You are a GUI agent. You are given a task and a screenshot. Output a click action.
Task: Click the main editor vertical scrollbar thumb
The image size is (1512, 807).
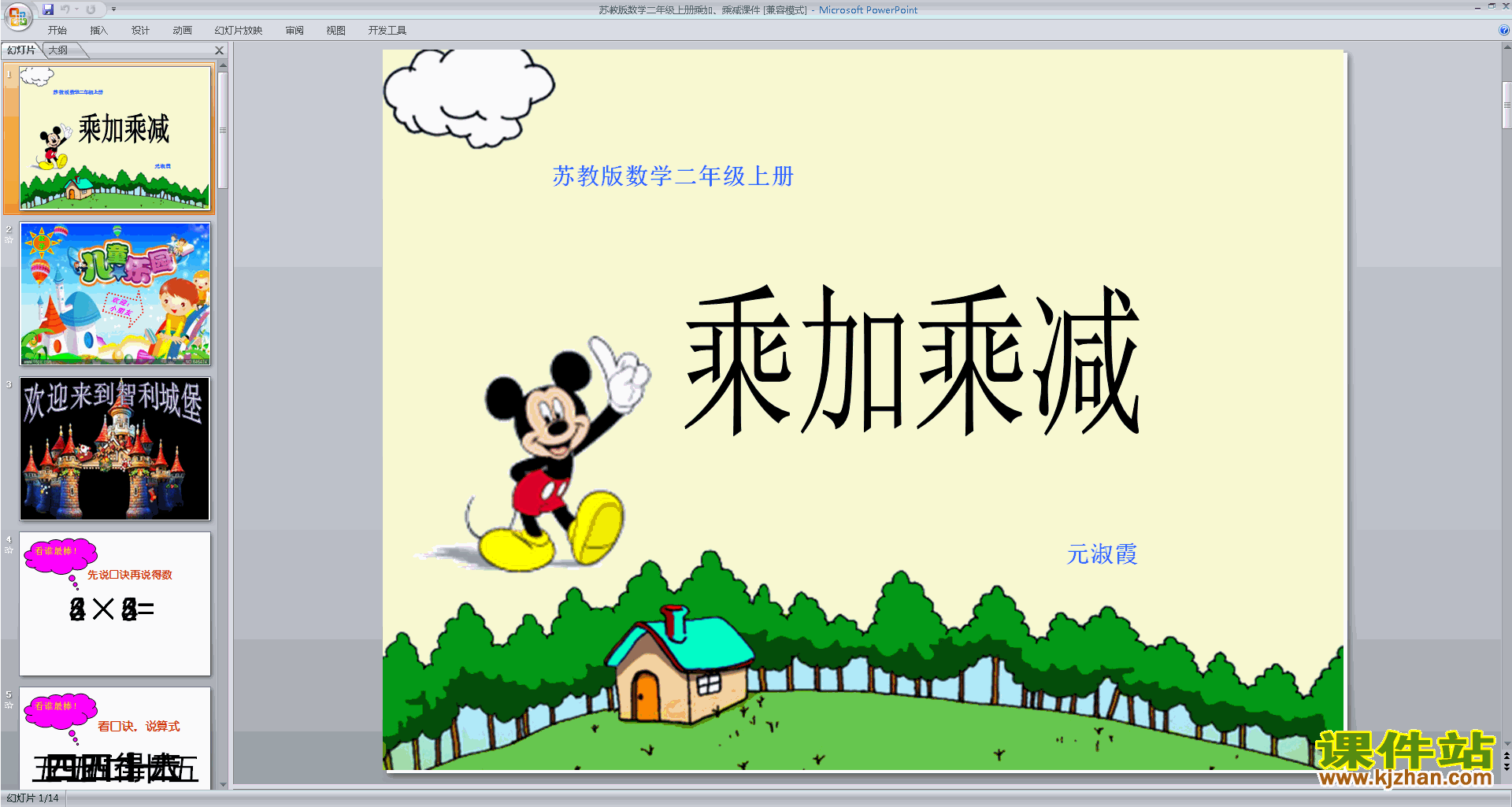tap(1506, 105)
